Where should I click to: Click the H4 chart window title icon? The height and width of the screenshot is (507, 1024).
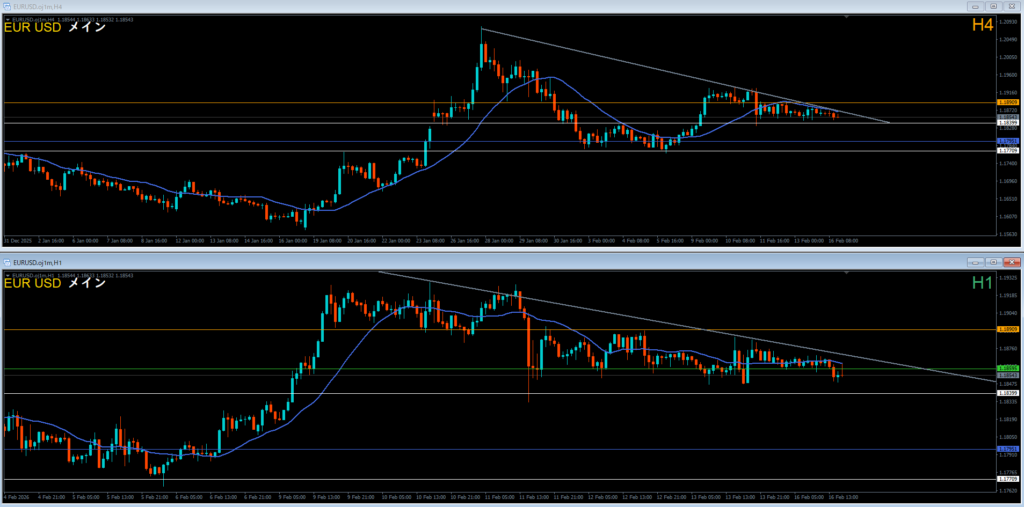pyautogui.click(x=7, y=6)
